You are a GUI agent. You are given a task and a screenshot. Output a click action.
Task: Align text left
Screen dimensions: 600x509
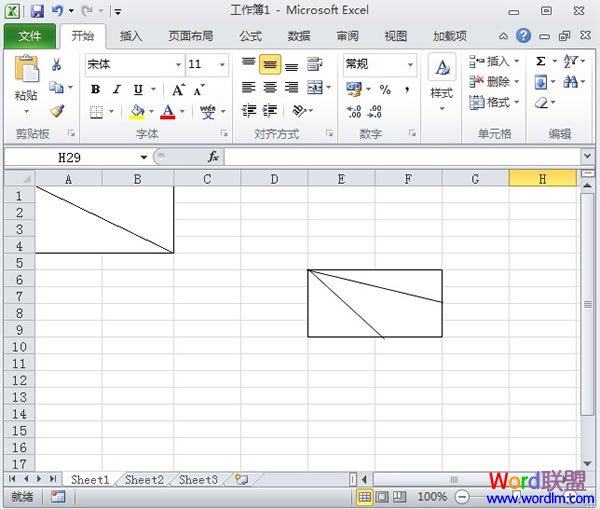(x=248, y=88)
